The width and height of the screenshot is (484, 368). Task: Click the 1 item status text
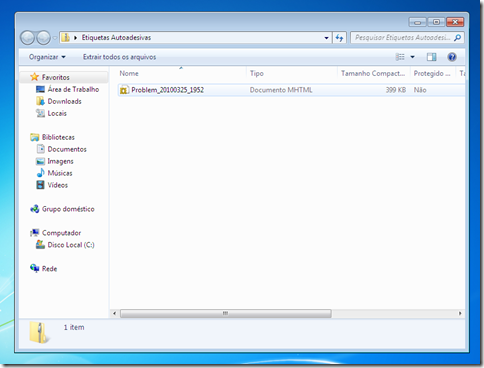[74, 327]
